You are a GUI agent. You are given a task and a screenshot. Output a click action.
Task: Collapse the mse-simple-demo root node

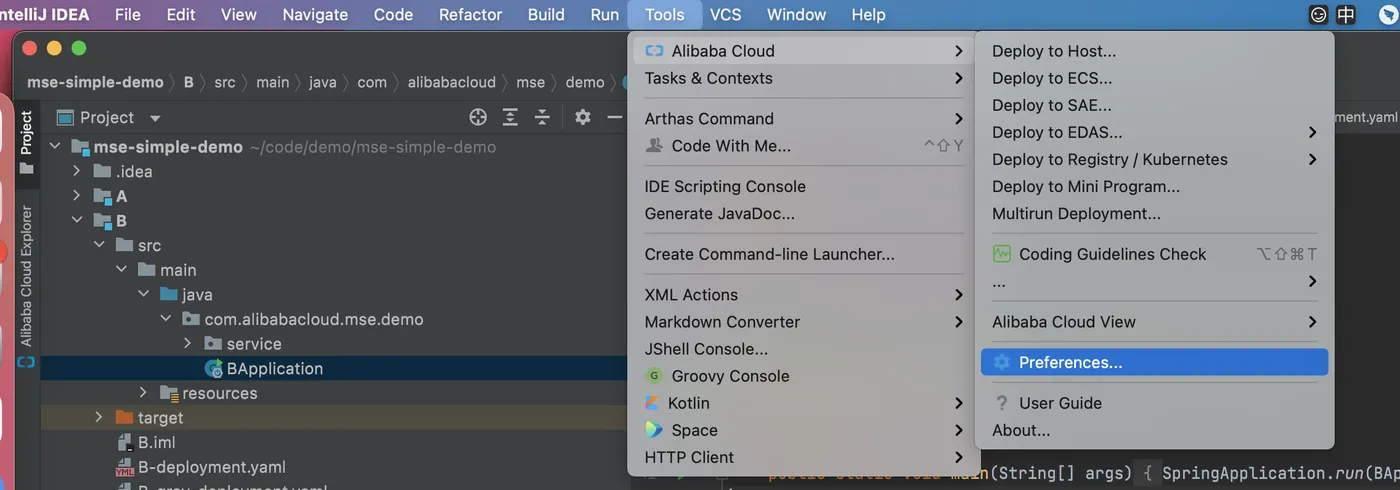[55, 147]
